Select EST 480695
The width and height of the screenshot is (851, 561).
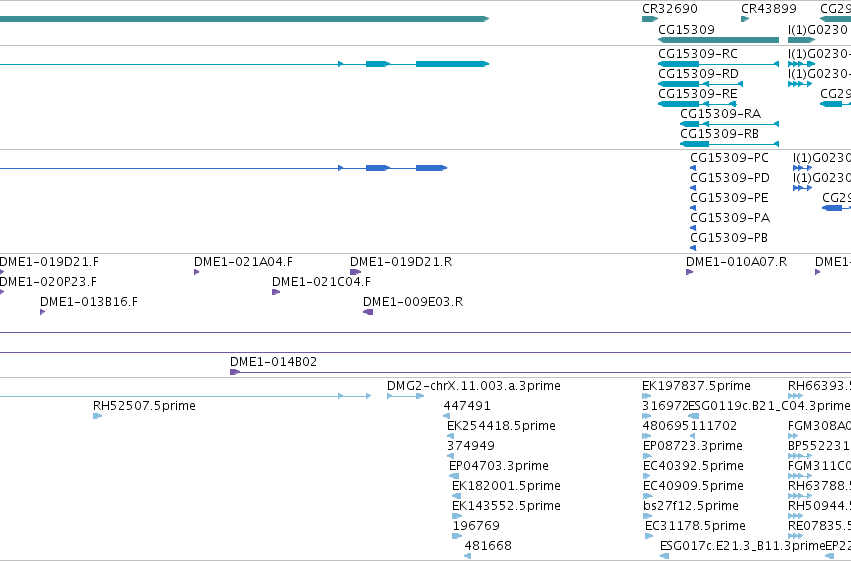(x=666, y=426)
